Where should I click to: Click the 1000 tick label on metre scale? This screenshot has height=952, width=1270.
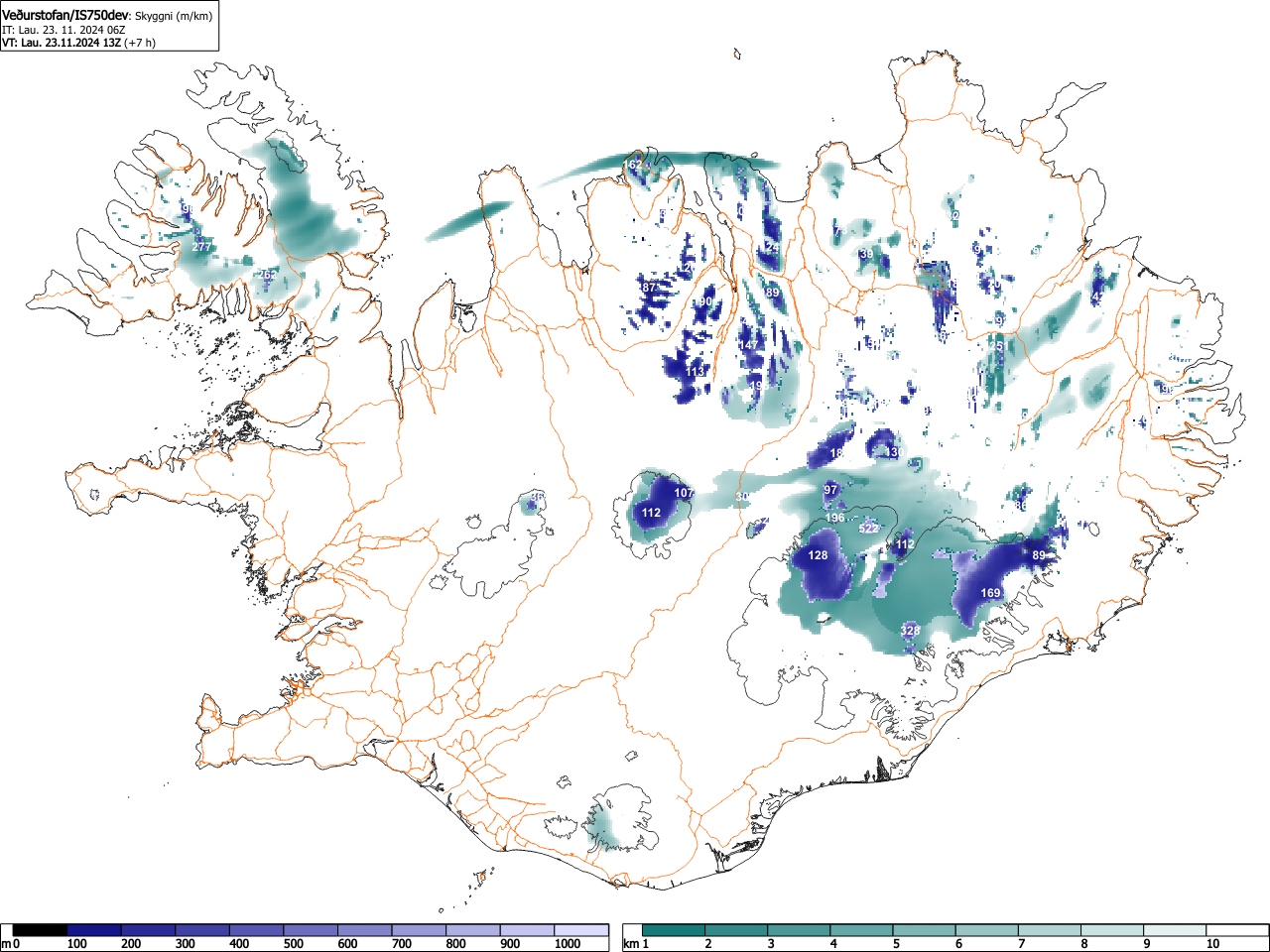568,944
